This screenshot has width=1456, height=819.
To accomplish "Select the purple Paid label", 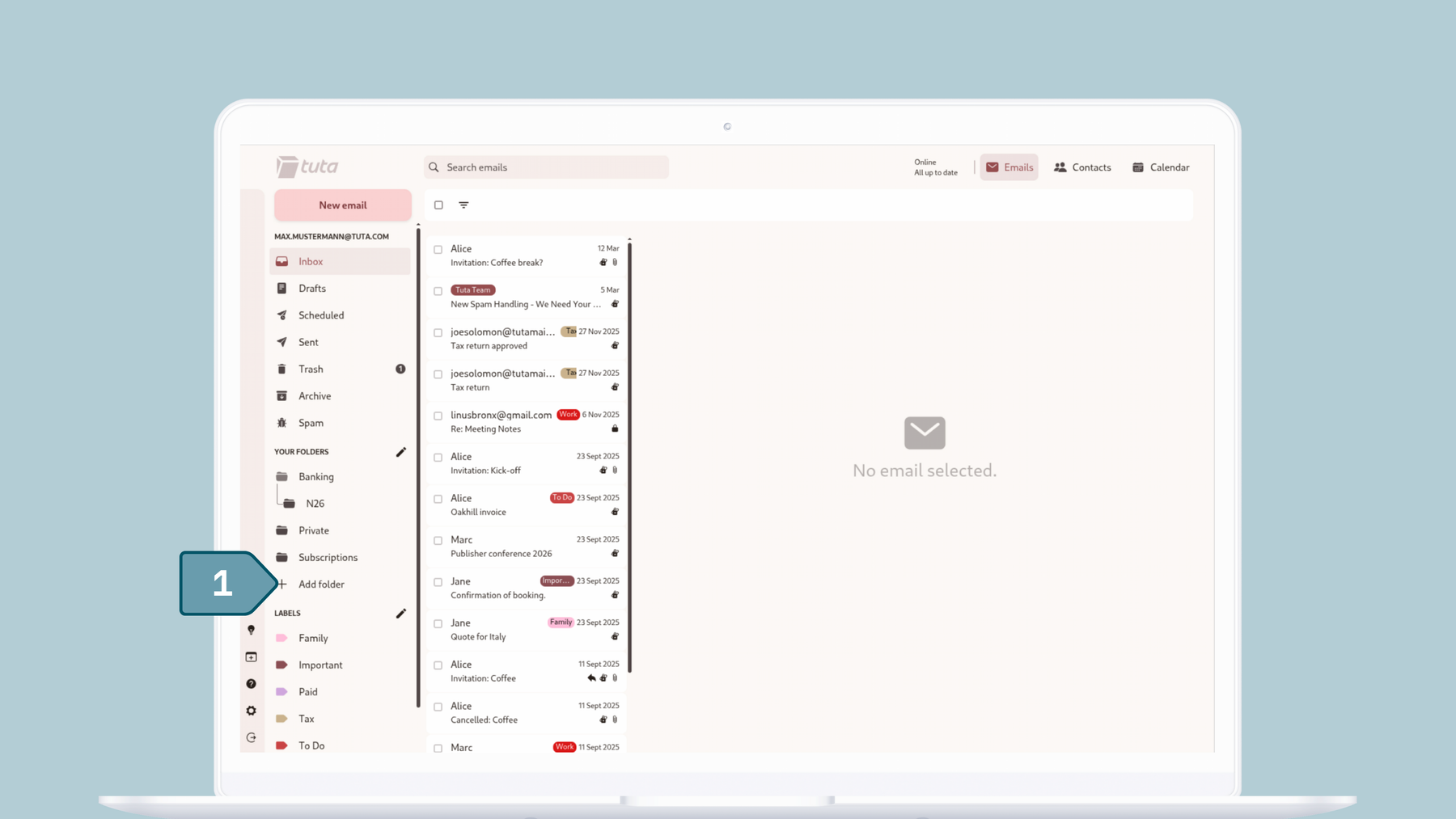I will [340, 692].
